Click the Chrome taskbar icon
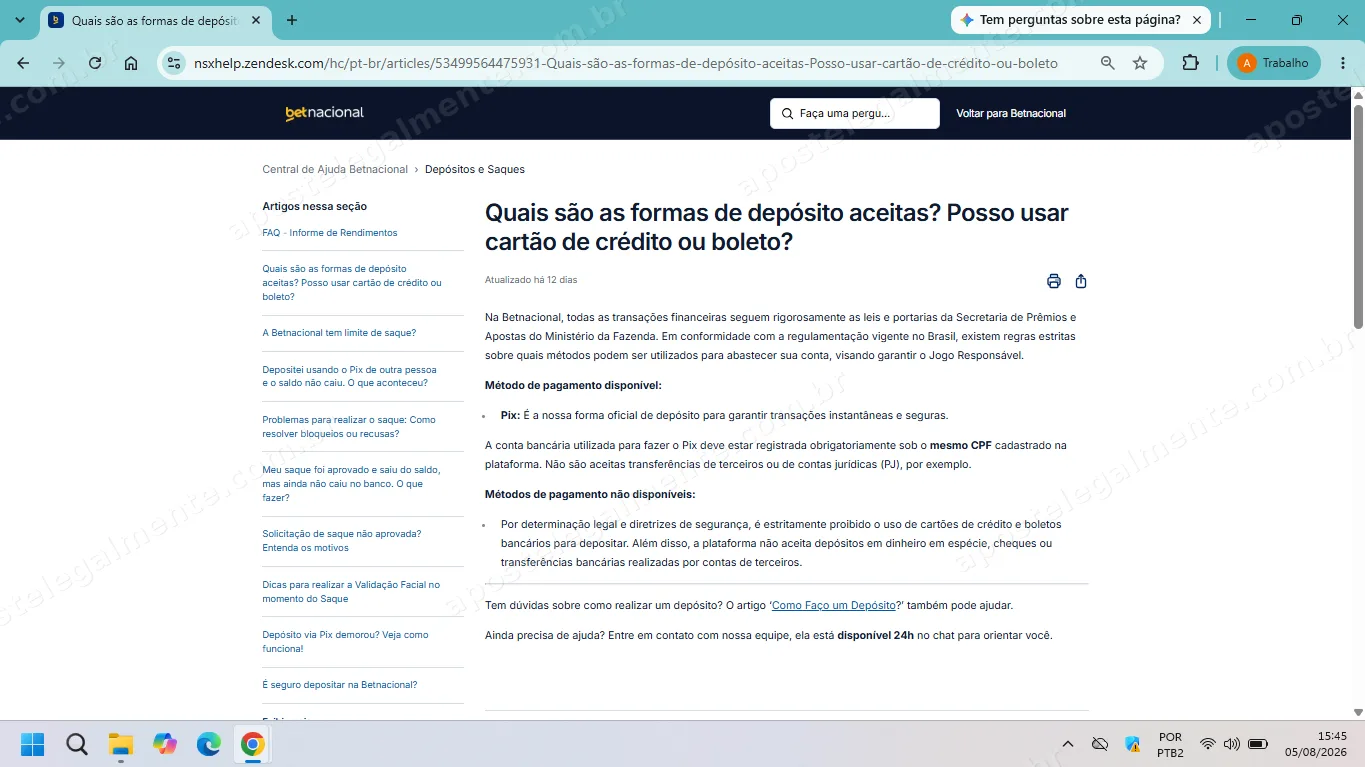 [253, 744]
